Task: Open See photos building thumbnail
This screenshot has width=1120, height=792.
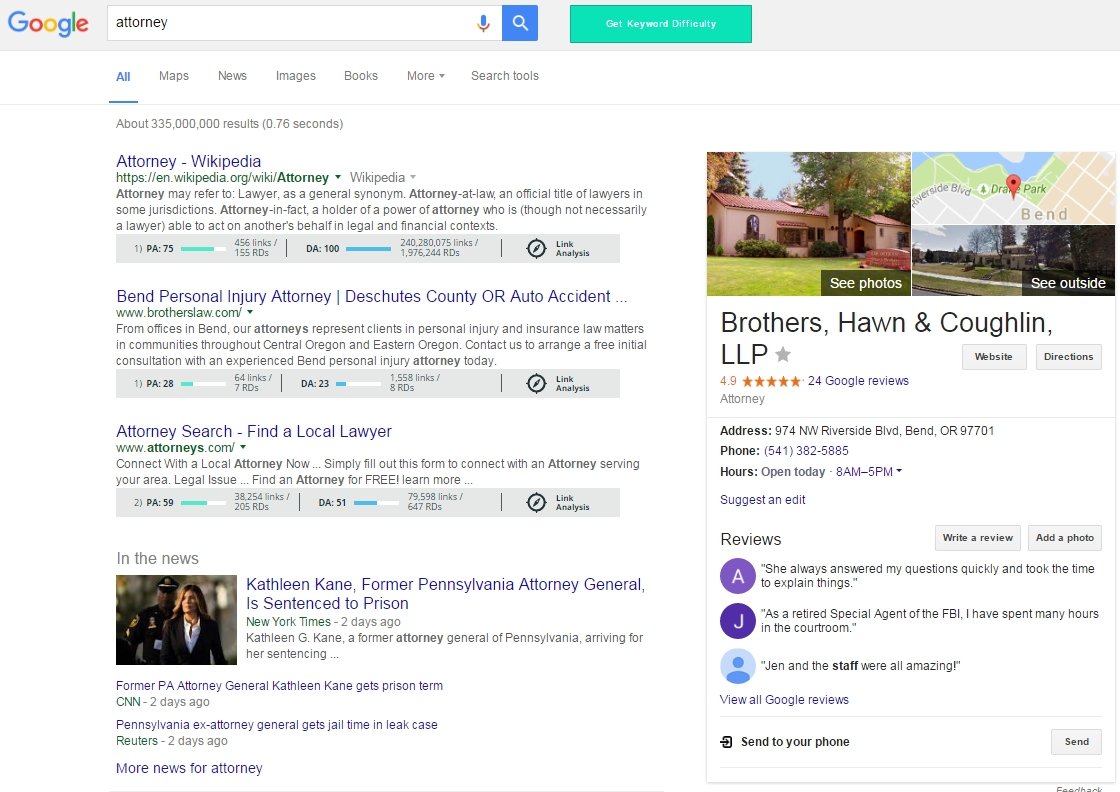Action: click(809, 224)
